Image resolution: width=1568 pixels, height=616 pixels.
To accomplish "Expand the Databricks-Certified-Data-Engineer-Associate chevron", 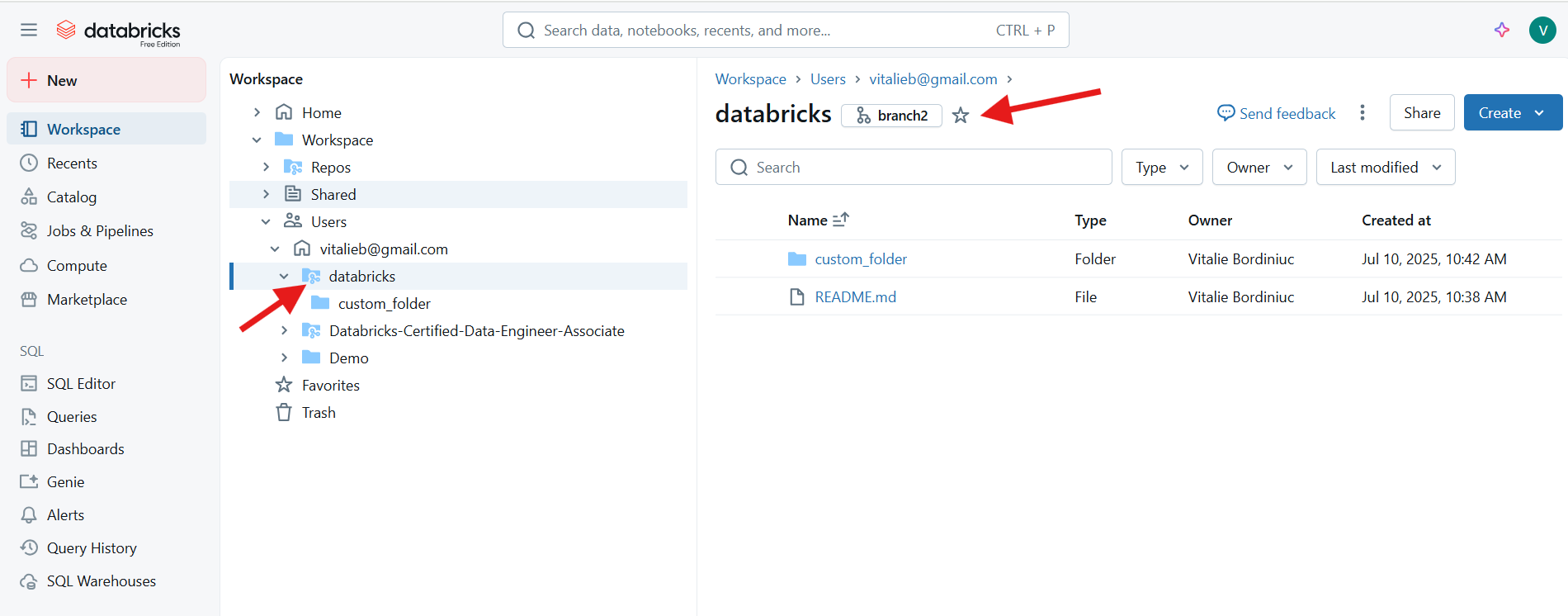I will pos(284,330).
